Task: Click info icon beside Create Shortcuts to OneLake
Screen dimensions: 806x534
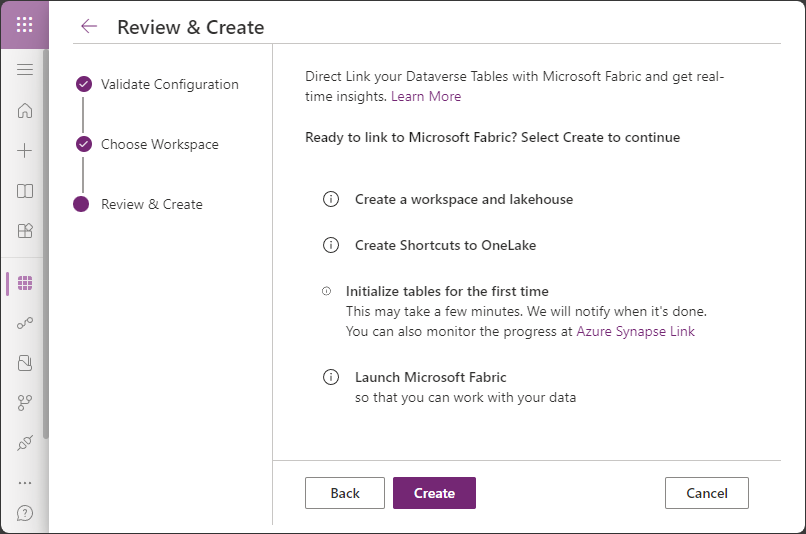Action: (331, 245)
